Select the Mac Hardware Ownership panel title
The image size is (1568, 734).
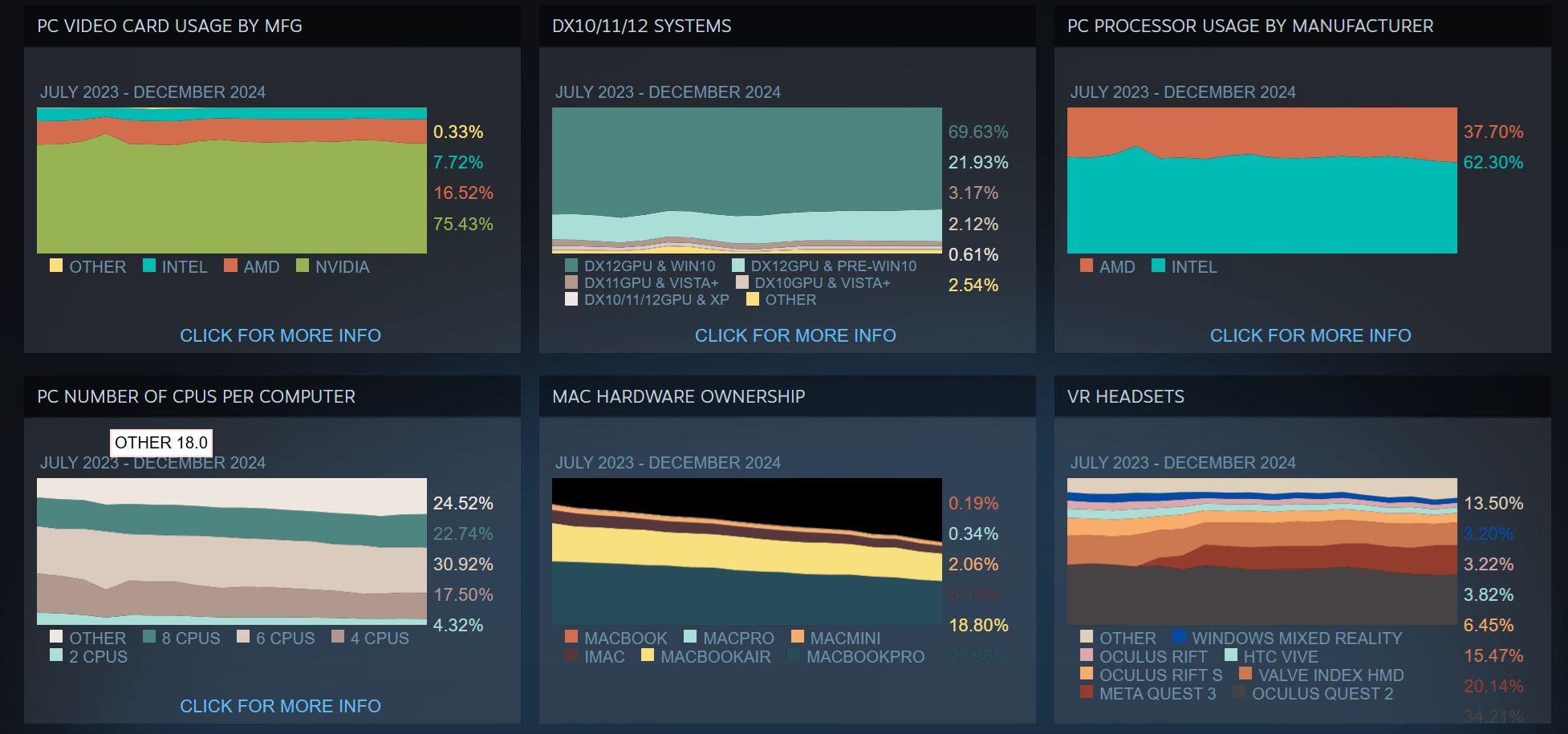pos(678,396)
